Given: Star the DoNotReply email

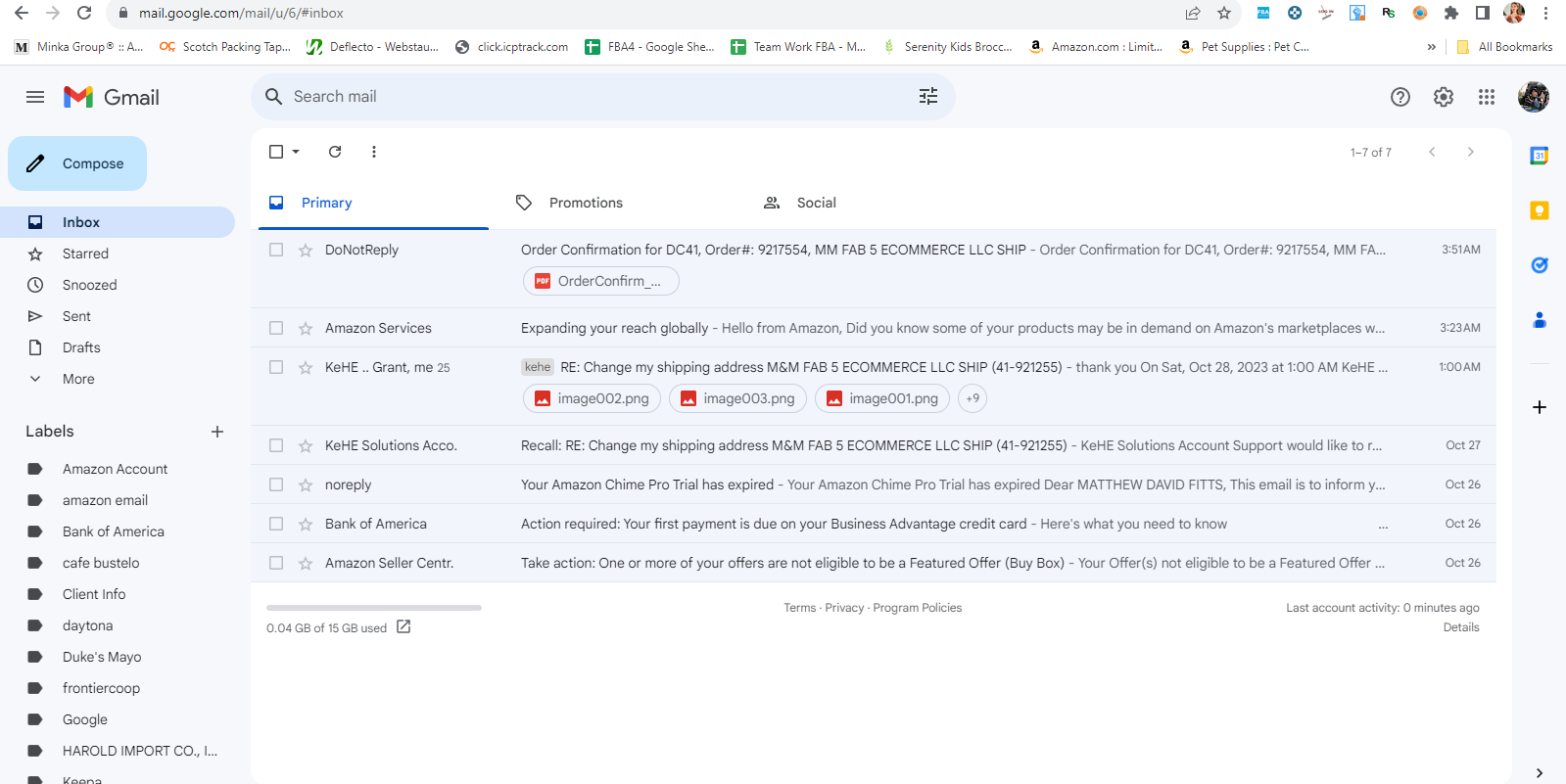Looking at the screenshot, I should point(306,251).
